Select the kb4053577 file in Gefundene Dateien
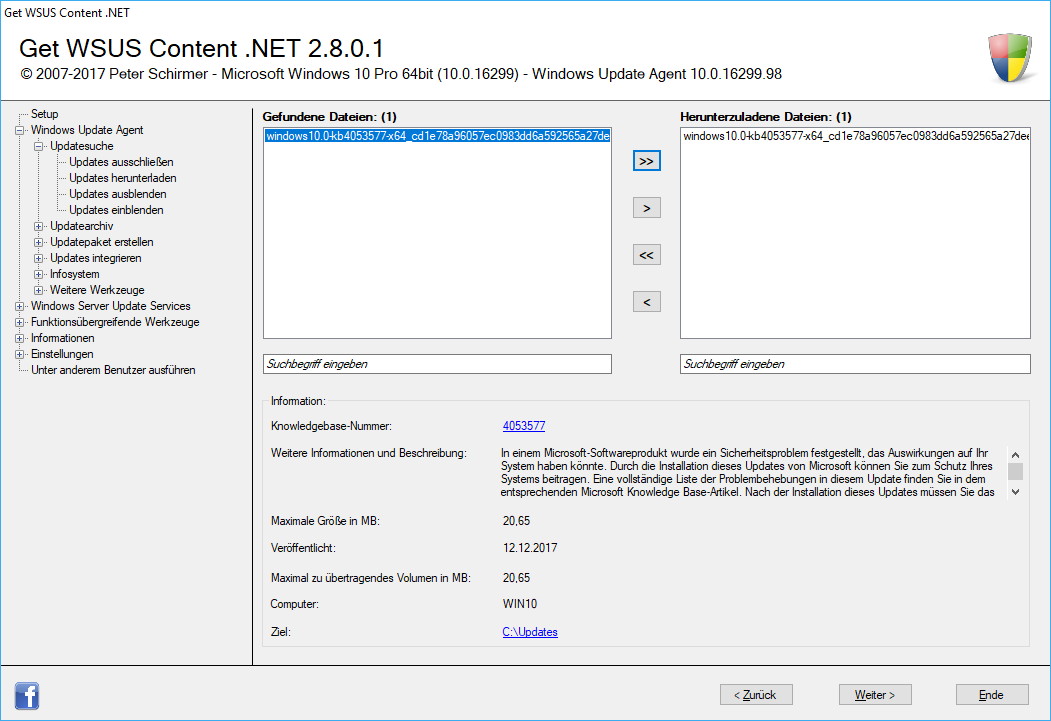Image resolution: width=1051 pixels, height=721 pixels. (438, 136)
